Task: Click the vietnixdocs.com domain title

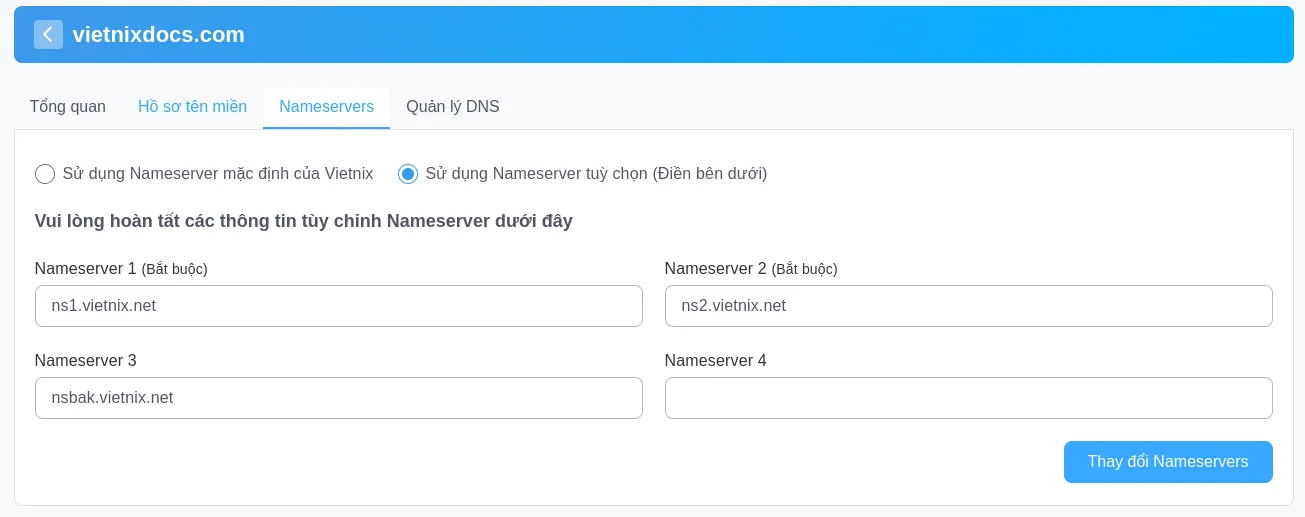Action: tap(159, 35)
